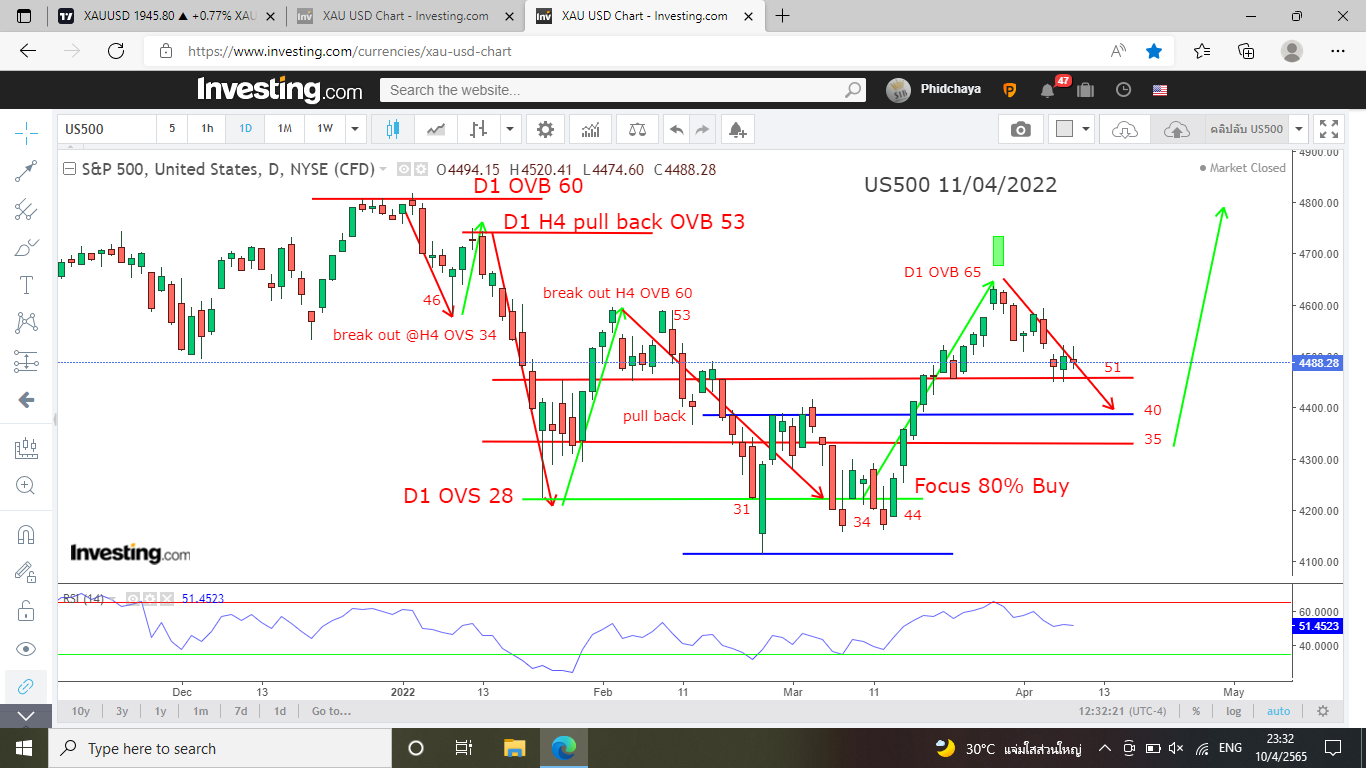Viewport: 1366px width, 768px height.
Task: Select the 1W interval
Action: (x=325, y=129)
